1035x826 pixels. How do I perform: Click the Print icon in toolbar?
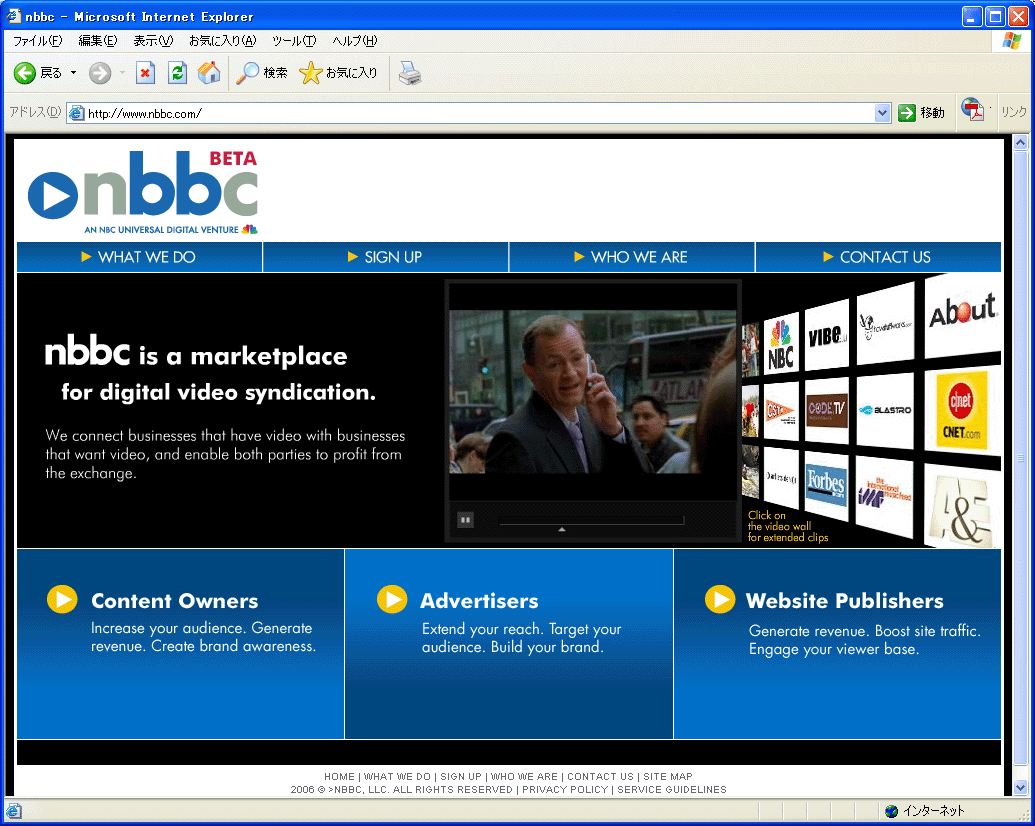pyautogui.click(x=409, y=73)
